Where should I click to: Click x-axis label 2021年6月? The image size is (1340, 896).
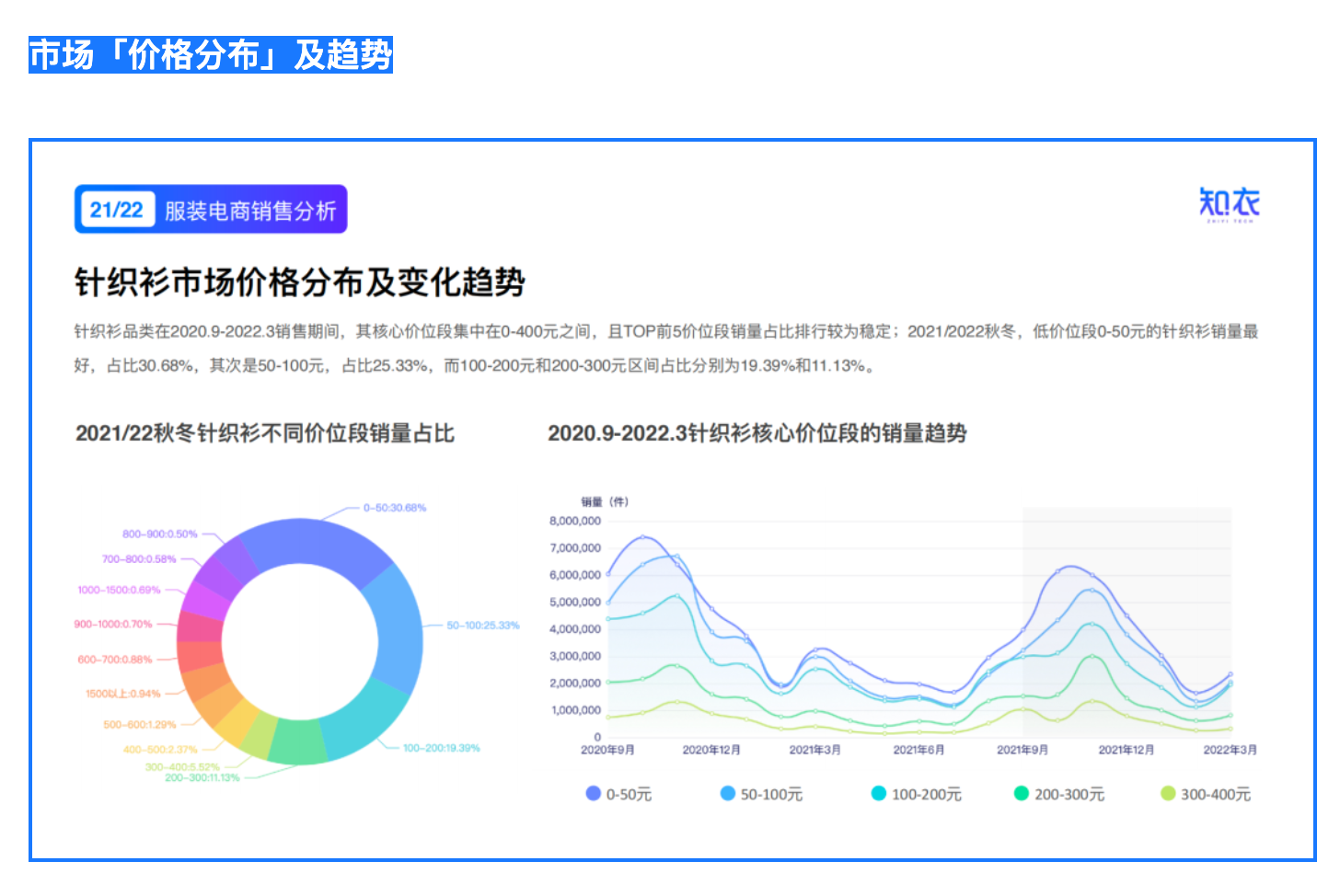click(918, 750)
